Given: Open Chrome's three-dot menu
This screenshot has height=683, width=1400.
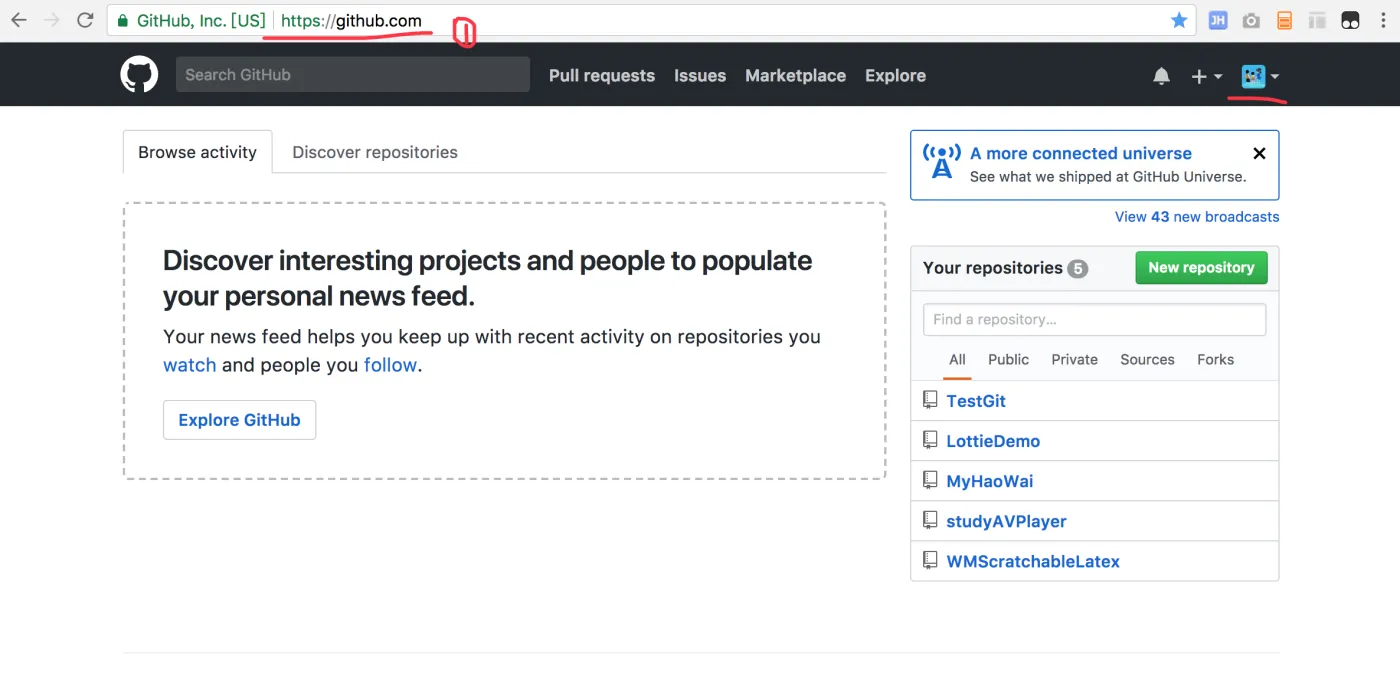Looking at the screenshot, I should 1381,20.
